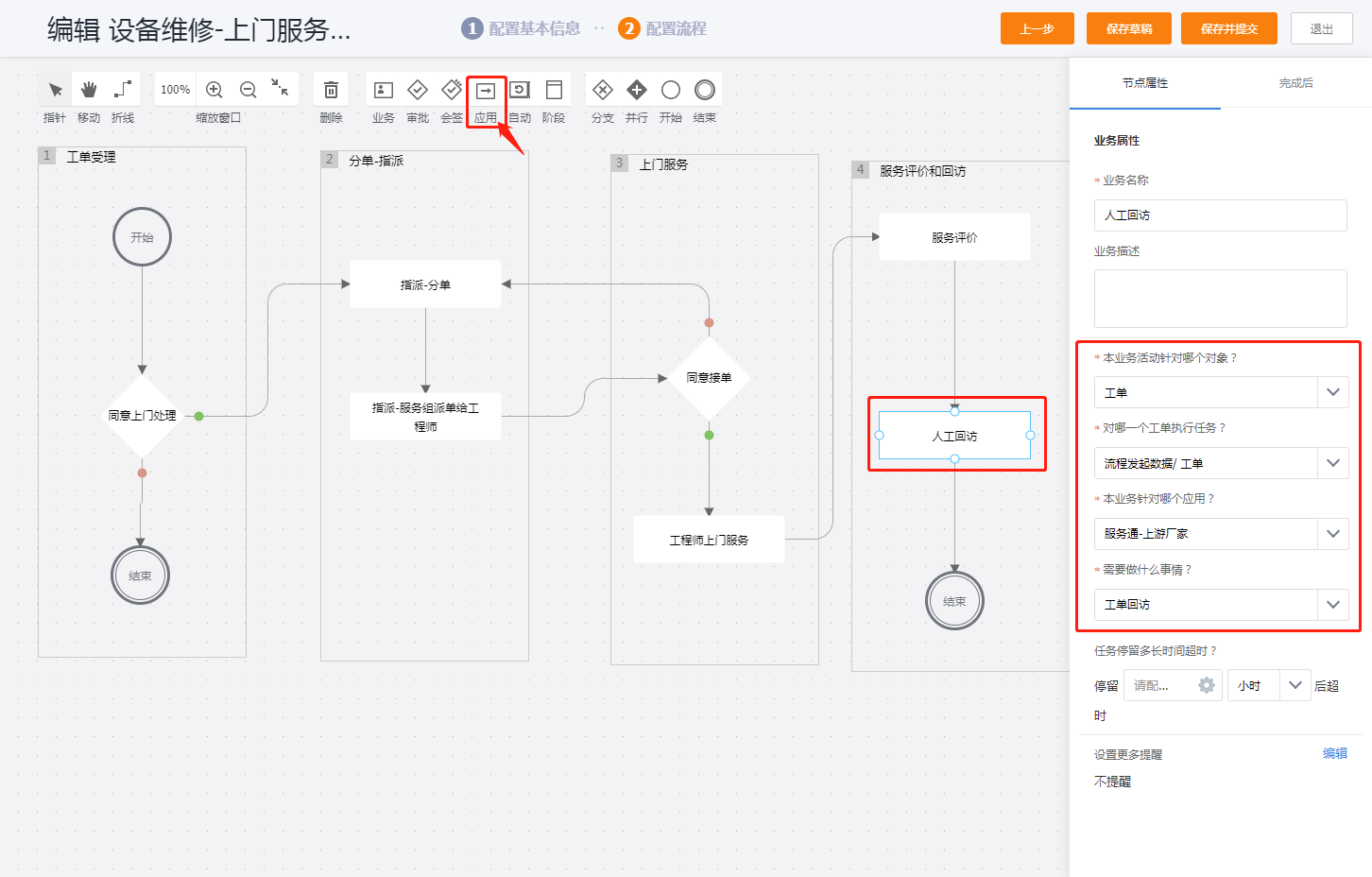
Task: Select the 工程师上门服务 node
Action: 709,540
